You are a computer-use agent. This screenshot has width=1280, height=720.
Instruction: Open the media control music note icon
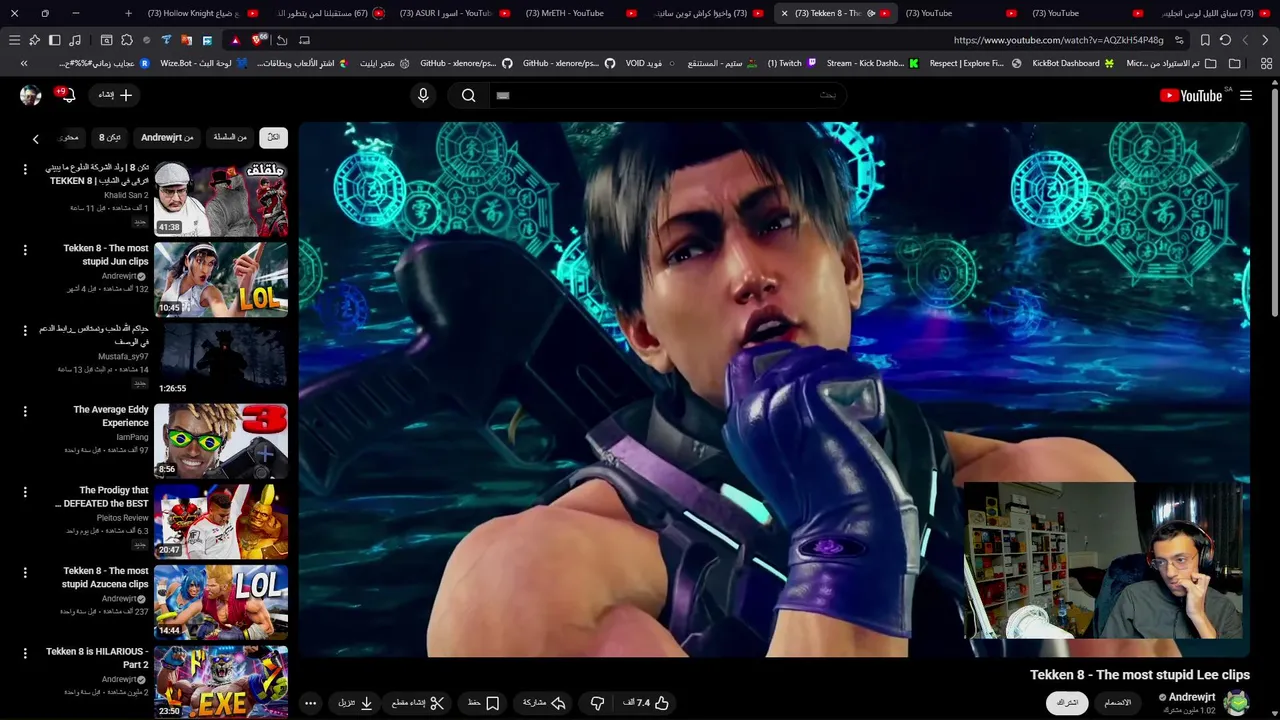(x=74, y=40)
